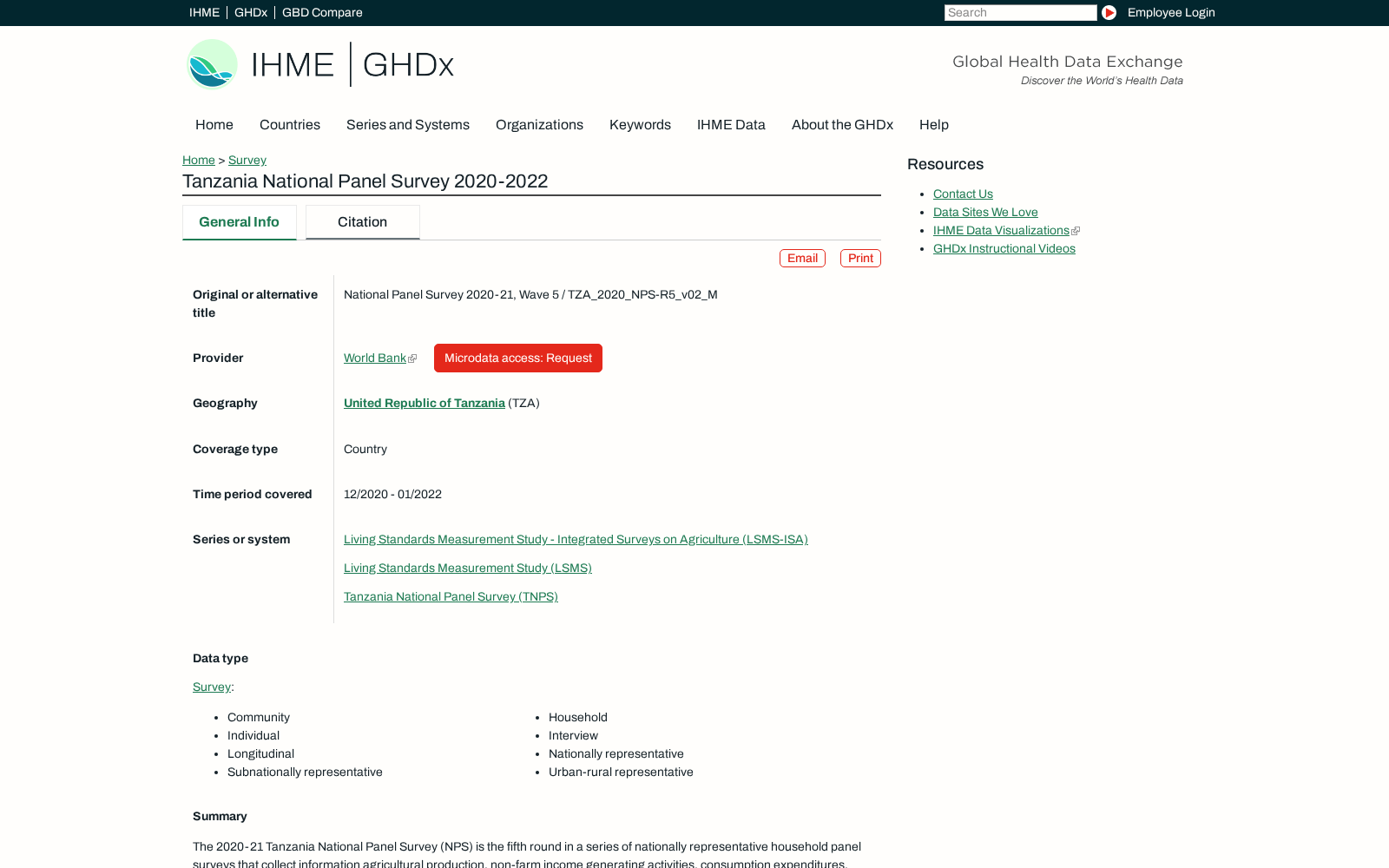Switch to the Citation tab
The image size is (1389, 868).
coord(363,222)
